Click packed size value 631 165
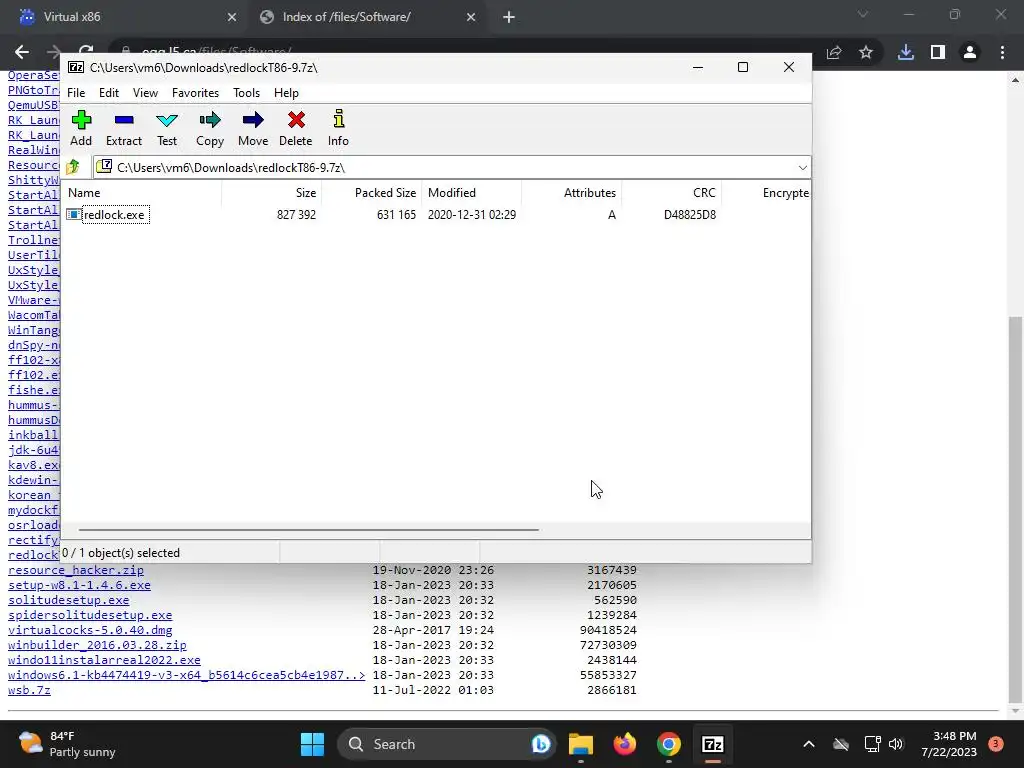Screen dimensions: 1024x768 [x=396, y=215]
